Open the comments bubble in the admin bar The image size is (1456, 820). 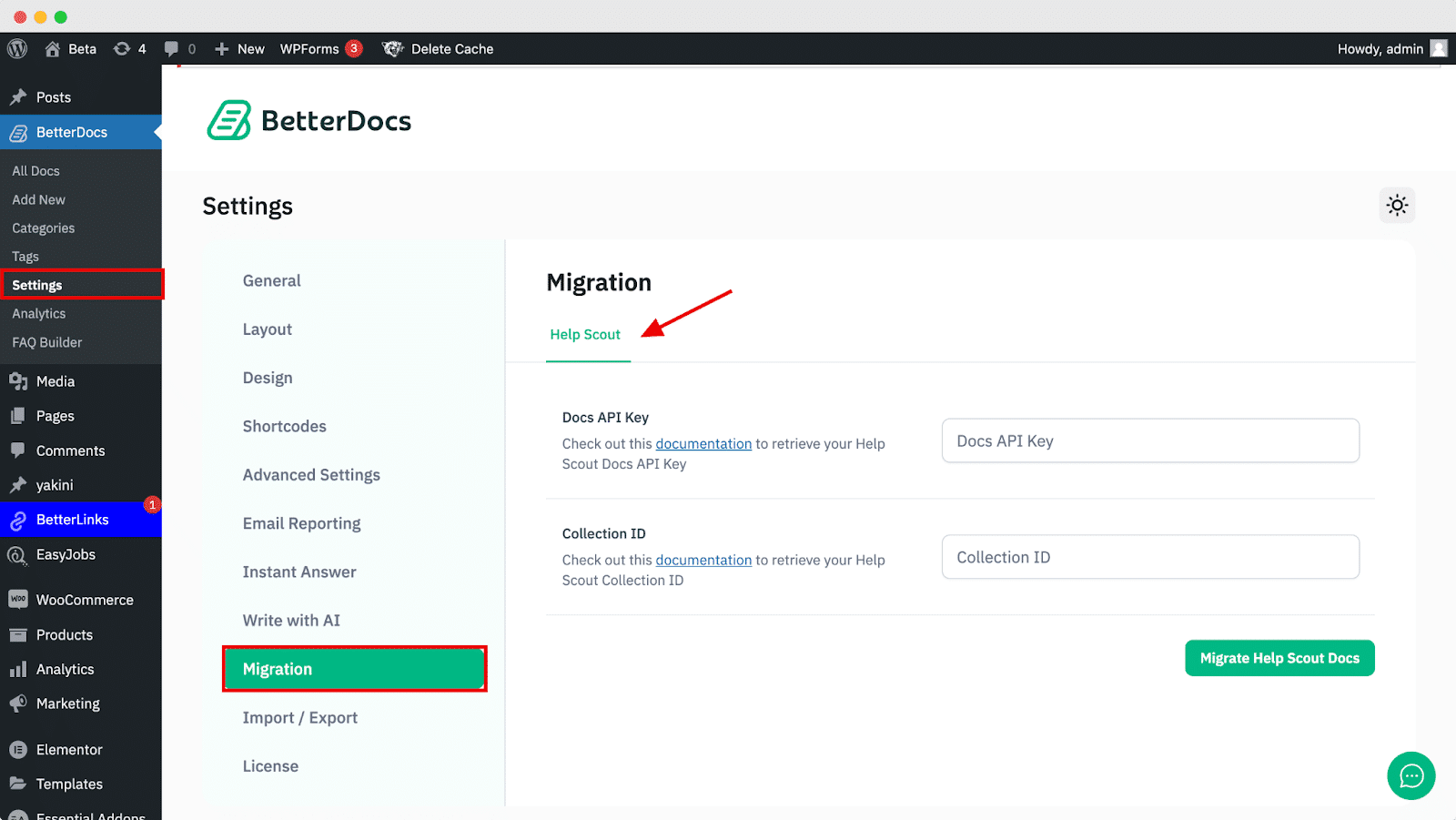pyautogui.click(x=172, y=48)
